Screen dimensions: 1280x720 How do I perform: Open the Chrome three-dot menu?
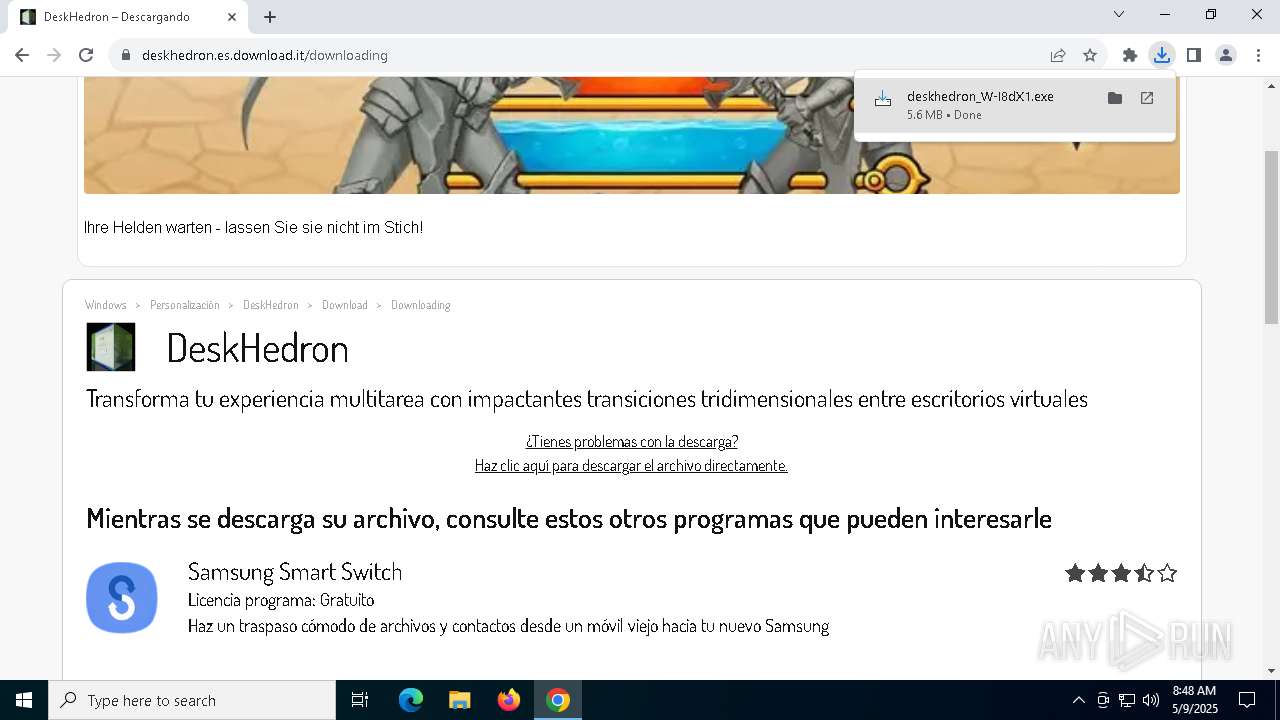(x=1258, y=55)
